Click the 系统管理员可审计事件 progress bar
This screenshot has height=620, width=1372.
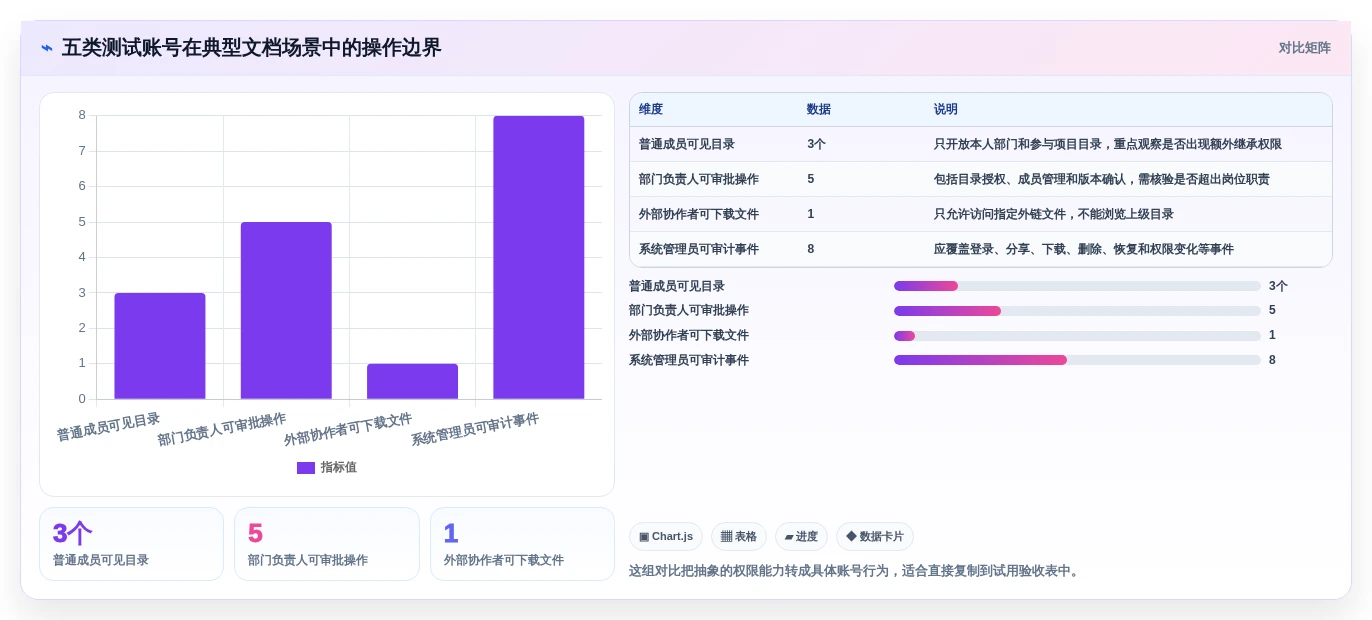pyautogui.click(x=1077, y=360)
